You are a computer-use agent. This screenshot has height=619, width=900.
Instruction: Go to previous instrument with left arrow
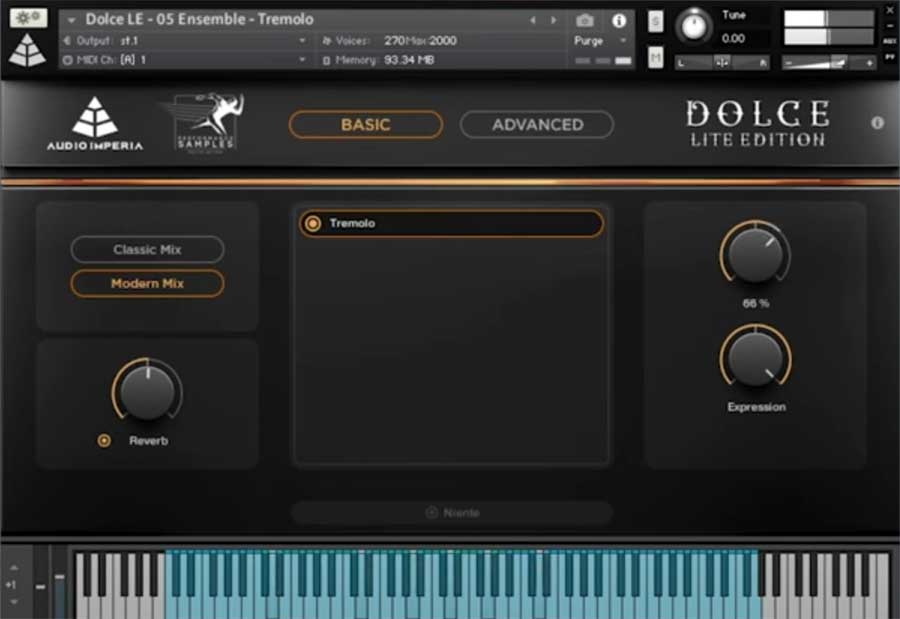coord(533,20)
